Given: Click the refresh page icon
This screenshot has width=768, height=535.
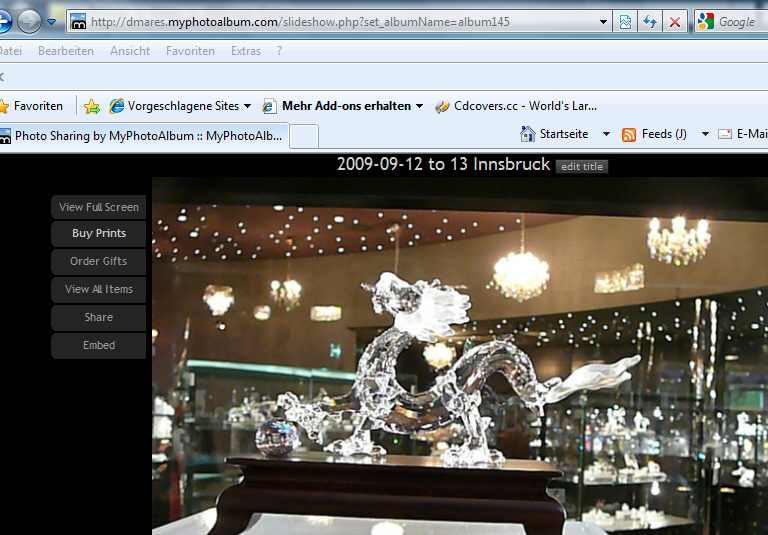Looking at the screenshot, I should [x=650, y=21].
